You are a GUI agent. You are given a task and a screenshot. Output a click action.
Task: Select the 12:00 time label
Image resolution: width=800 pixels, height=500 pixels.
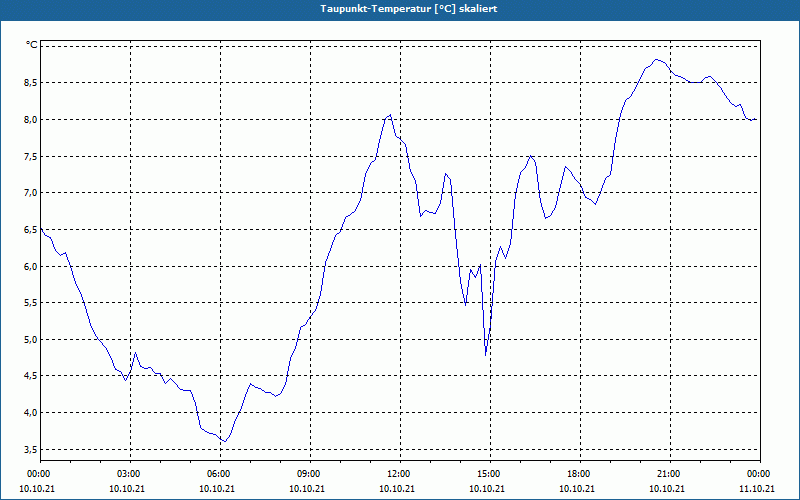[x=400, y=474]
